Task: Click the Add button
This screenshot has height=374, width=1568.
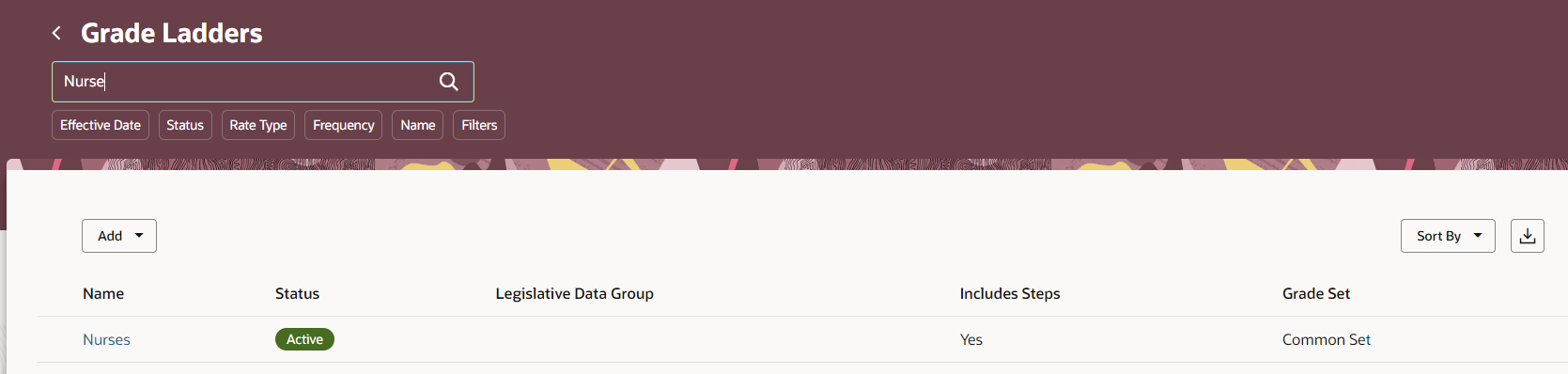Action: pyautogui.click(x=119, y=236)
